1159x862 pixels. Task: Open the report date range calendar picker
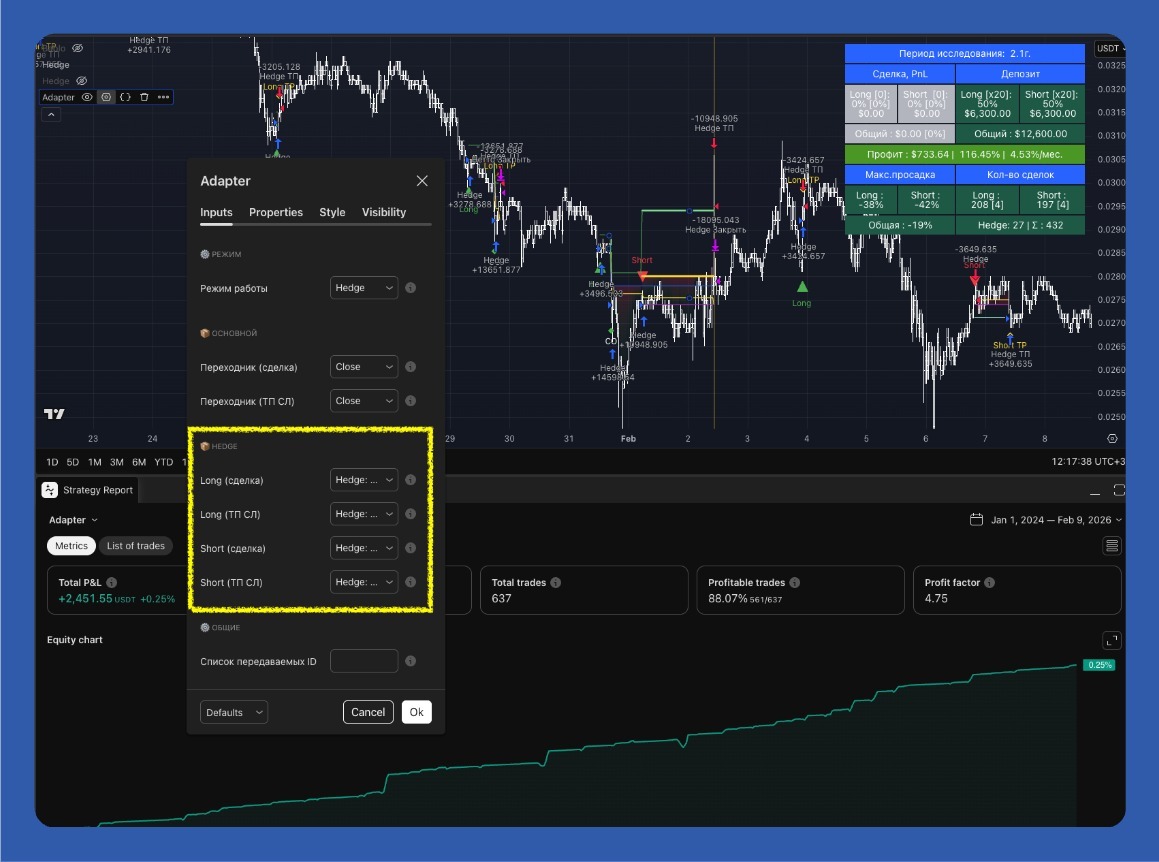[x=1046, y=520]
